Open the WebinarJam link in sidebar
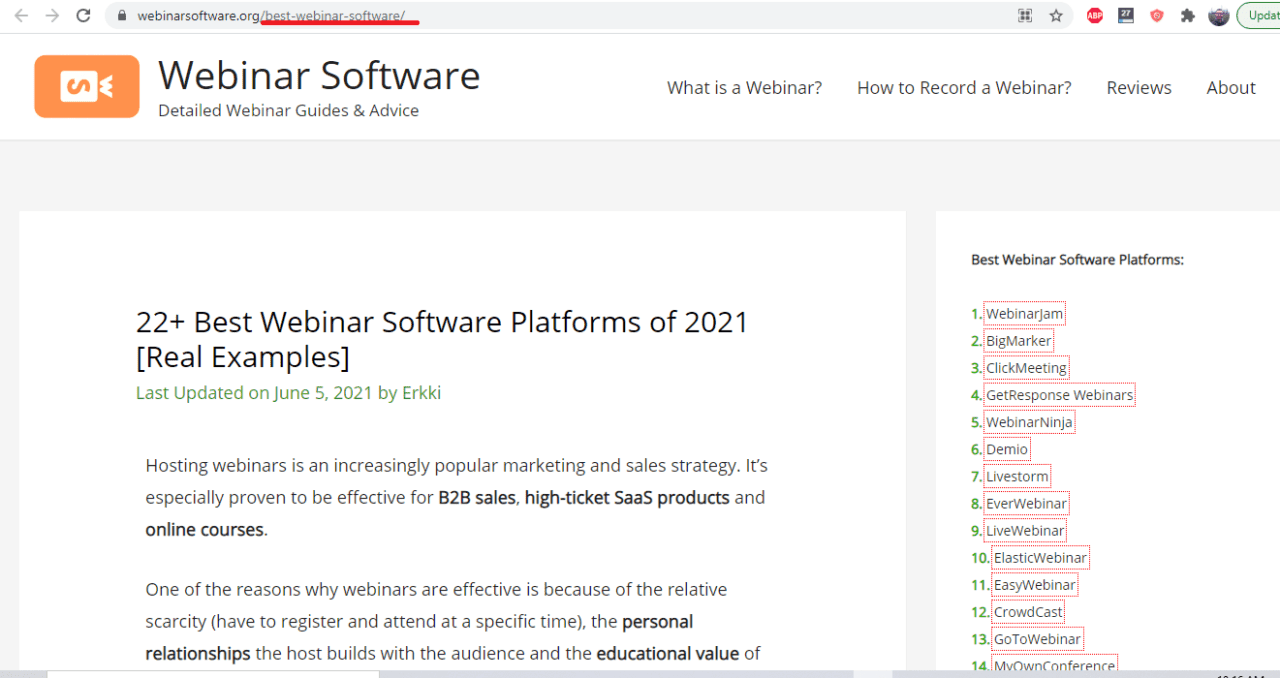Image resolution: width=1280 pixels, height=678 pixels. (x=1024, y=313)
